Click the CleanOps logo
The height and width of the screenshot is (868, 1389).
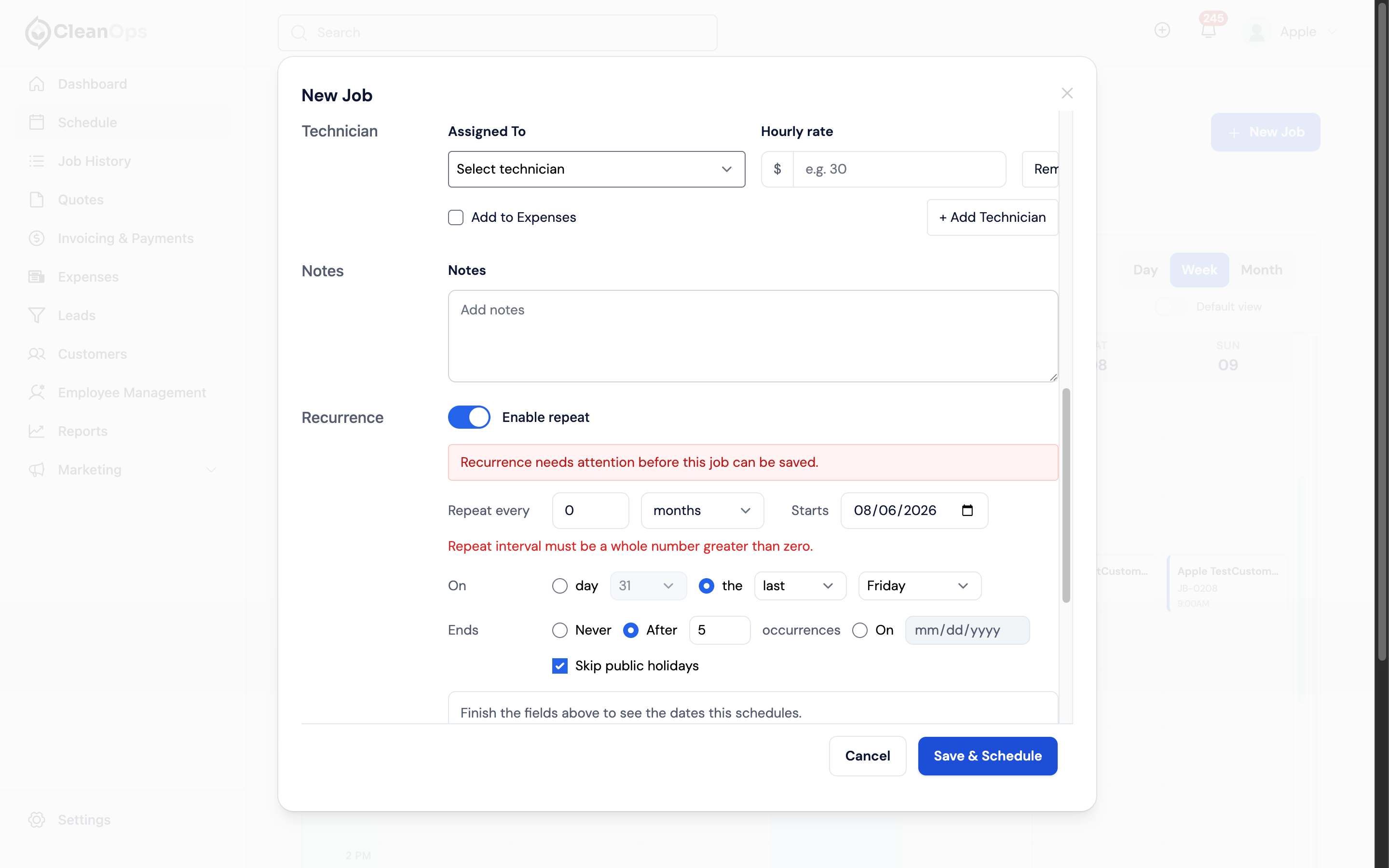86,32
